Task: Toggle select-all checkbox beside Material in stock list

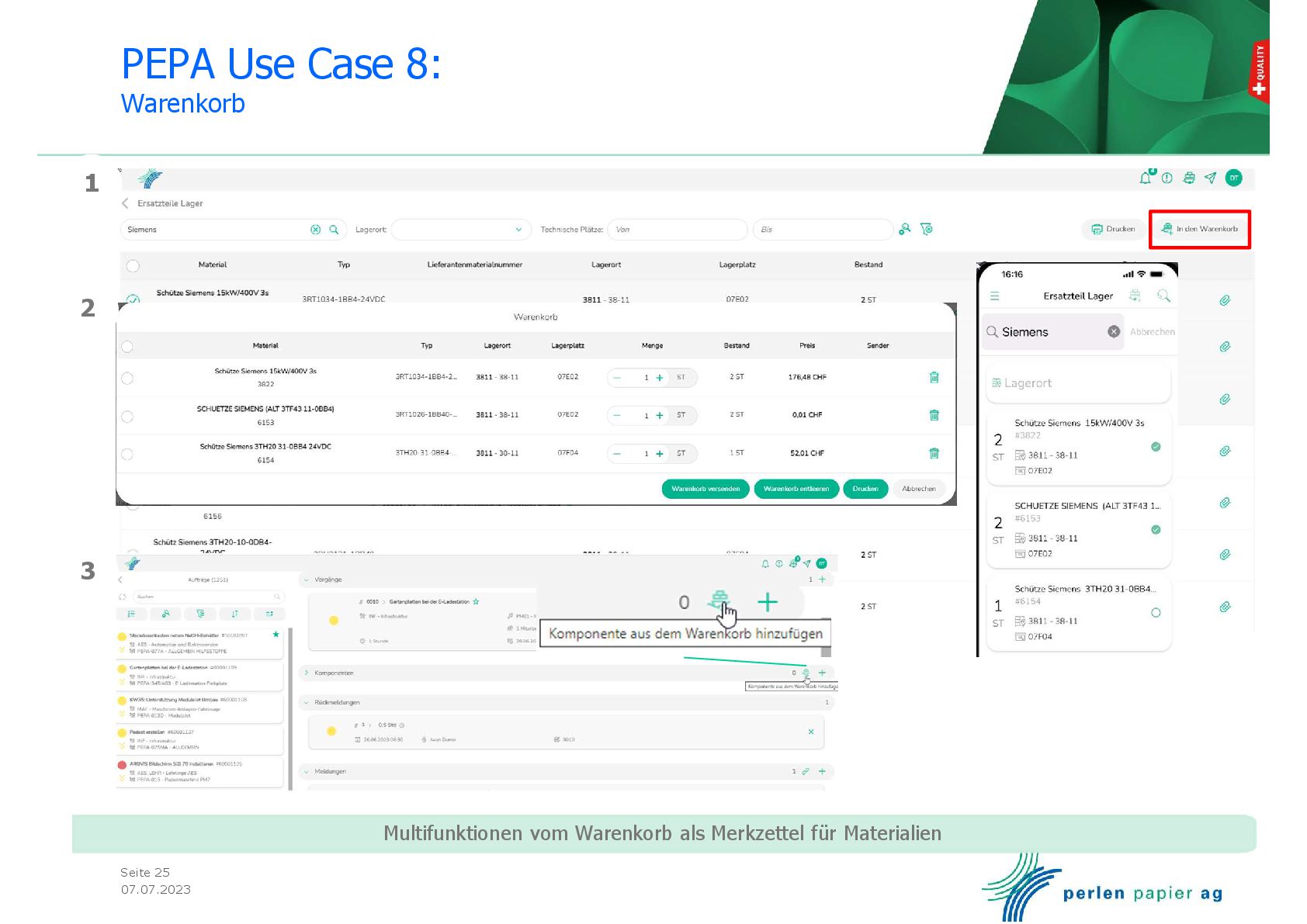Action: tap(133, 265)
